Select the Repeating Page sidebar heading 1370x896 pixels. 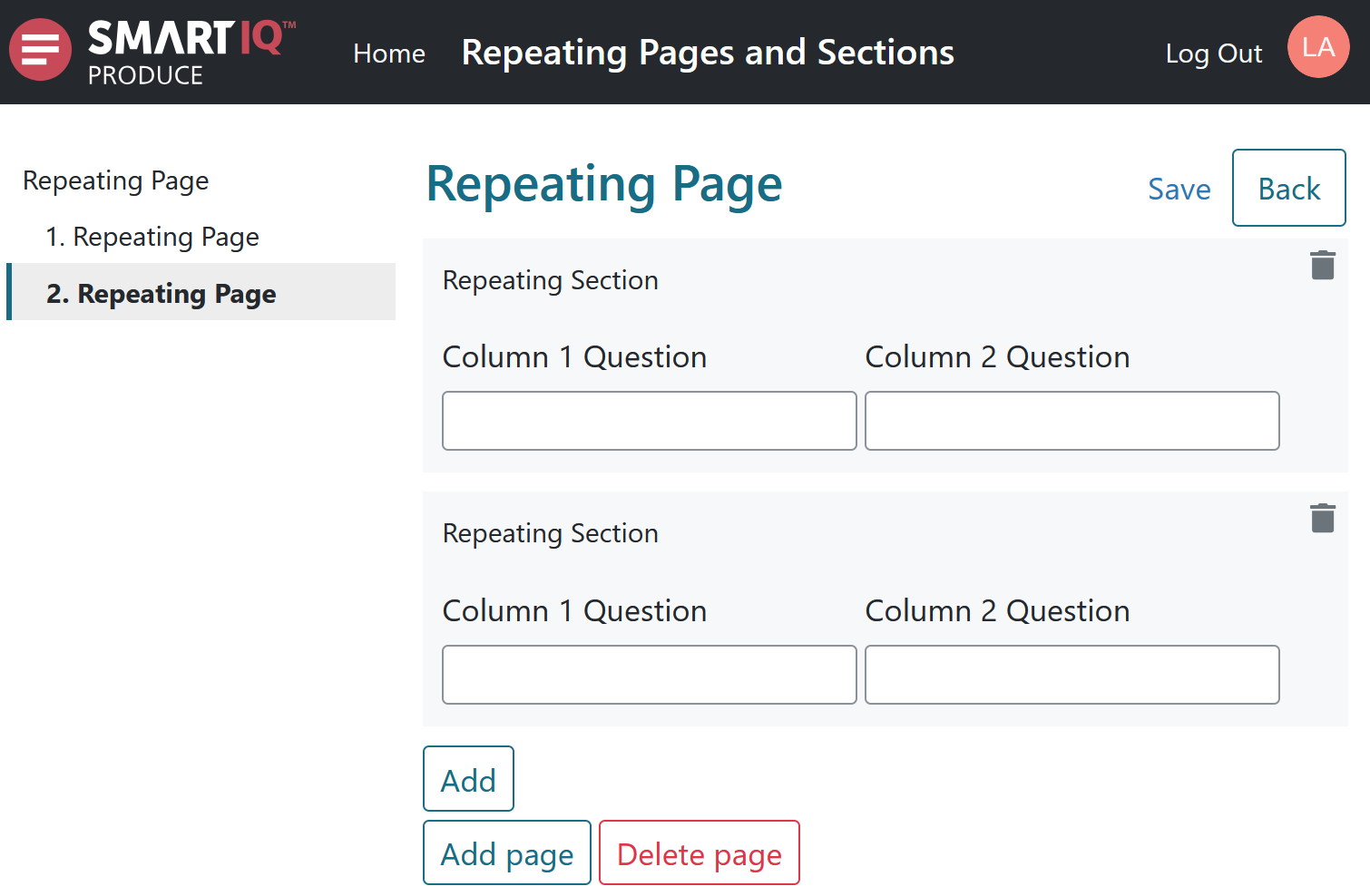pyautogui.click(x=116, y=180)
